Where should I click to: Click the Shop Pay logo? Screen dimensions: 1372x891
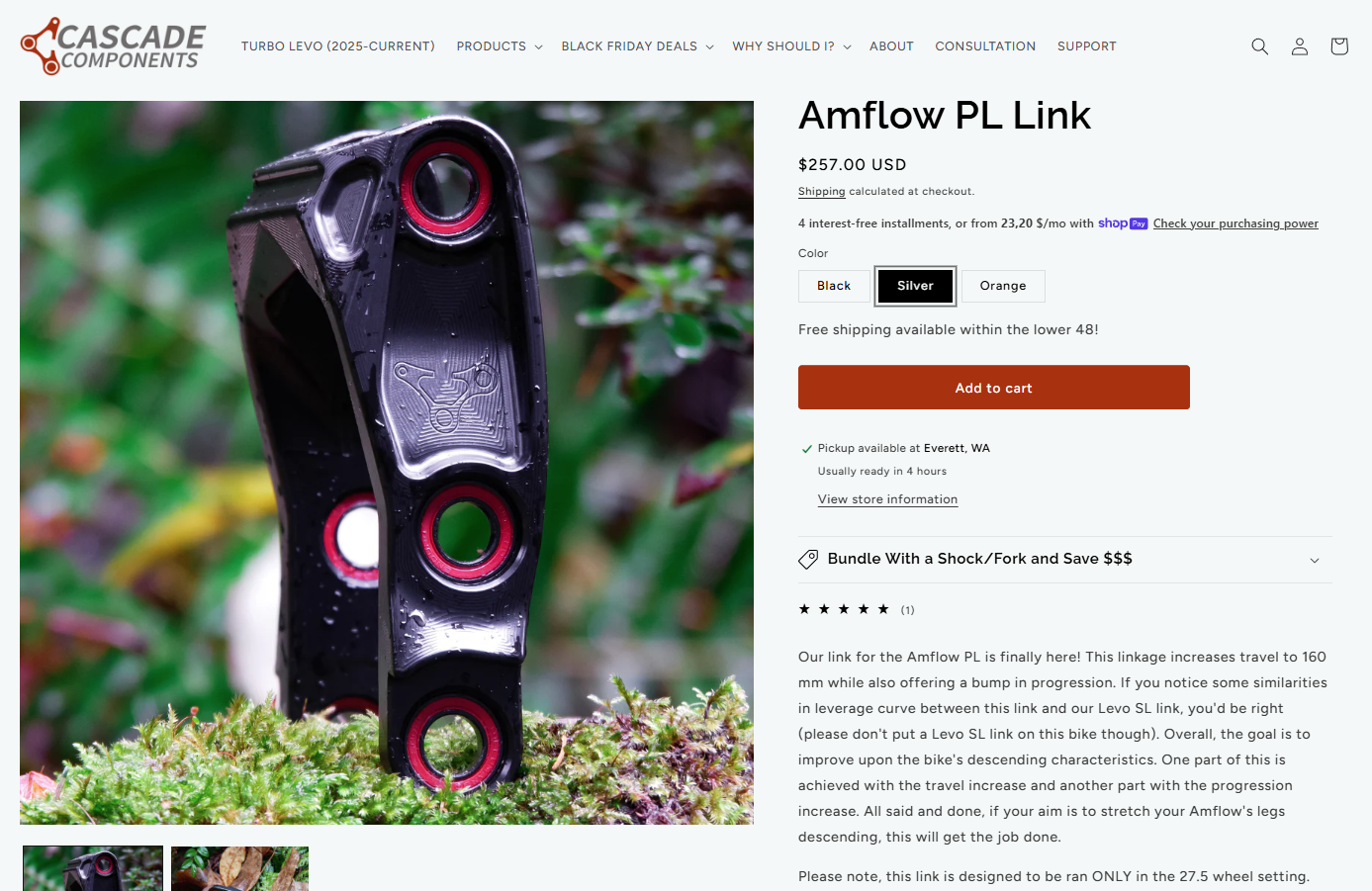[x=1123, y=223]
